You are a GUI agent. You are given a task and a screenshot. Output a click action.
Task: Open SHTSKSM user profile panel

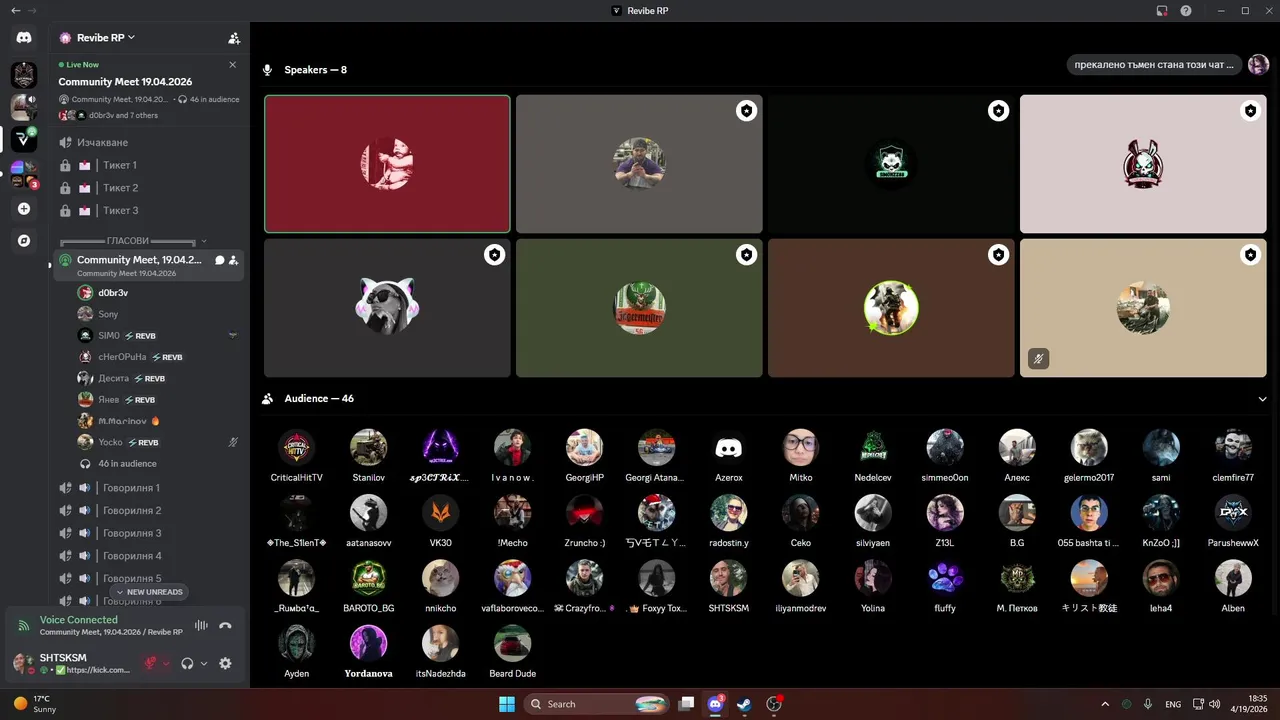click(x=73, y=663)
